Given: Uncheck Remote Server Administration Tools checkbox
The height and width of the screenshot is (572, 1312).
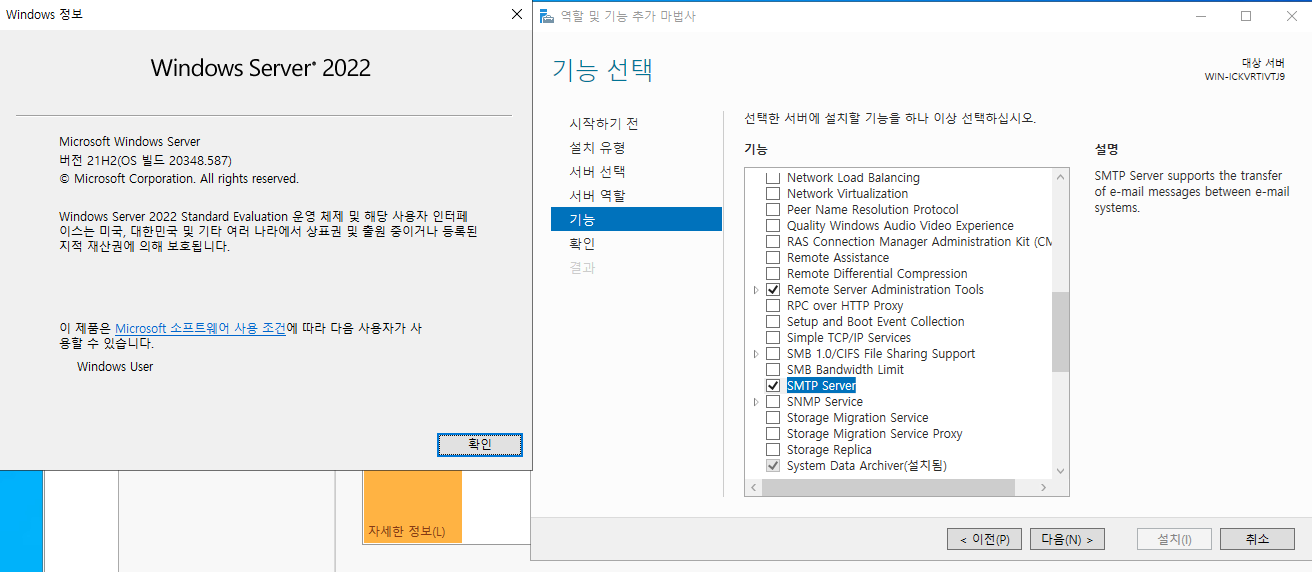Looking at the screenshot, I should click(x=772, y=290).
